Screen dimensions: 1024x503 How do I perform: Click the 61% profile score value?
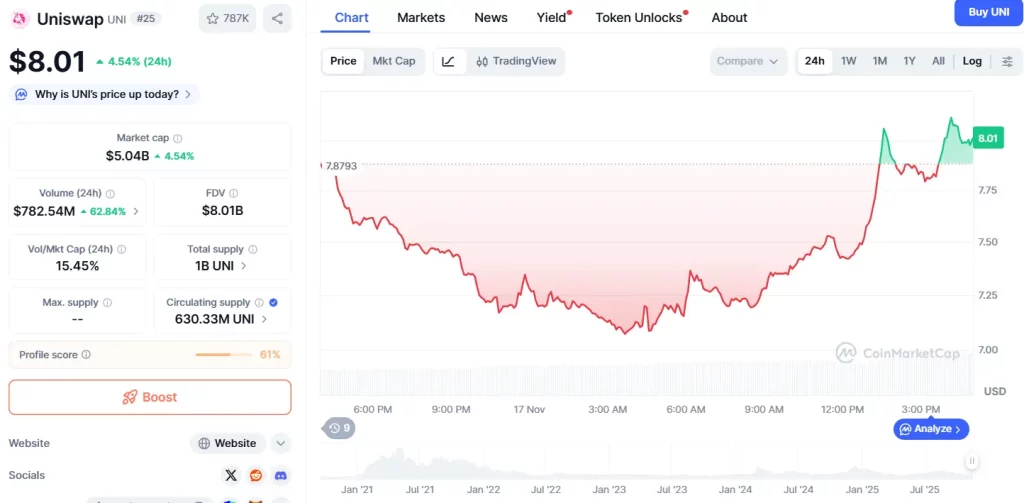click(270, 355)
